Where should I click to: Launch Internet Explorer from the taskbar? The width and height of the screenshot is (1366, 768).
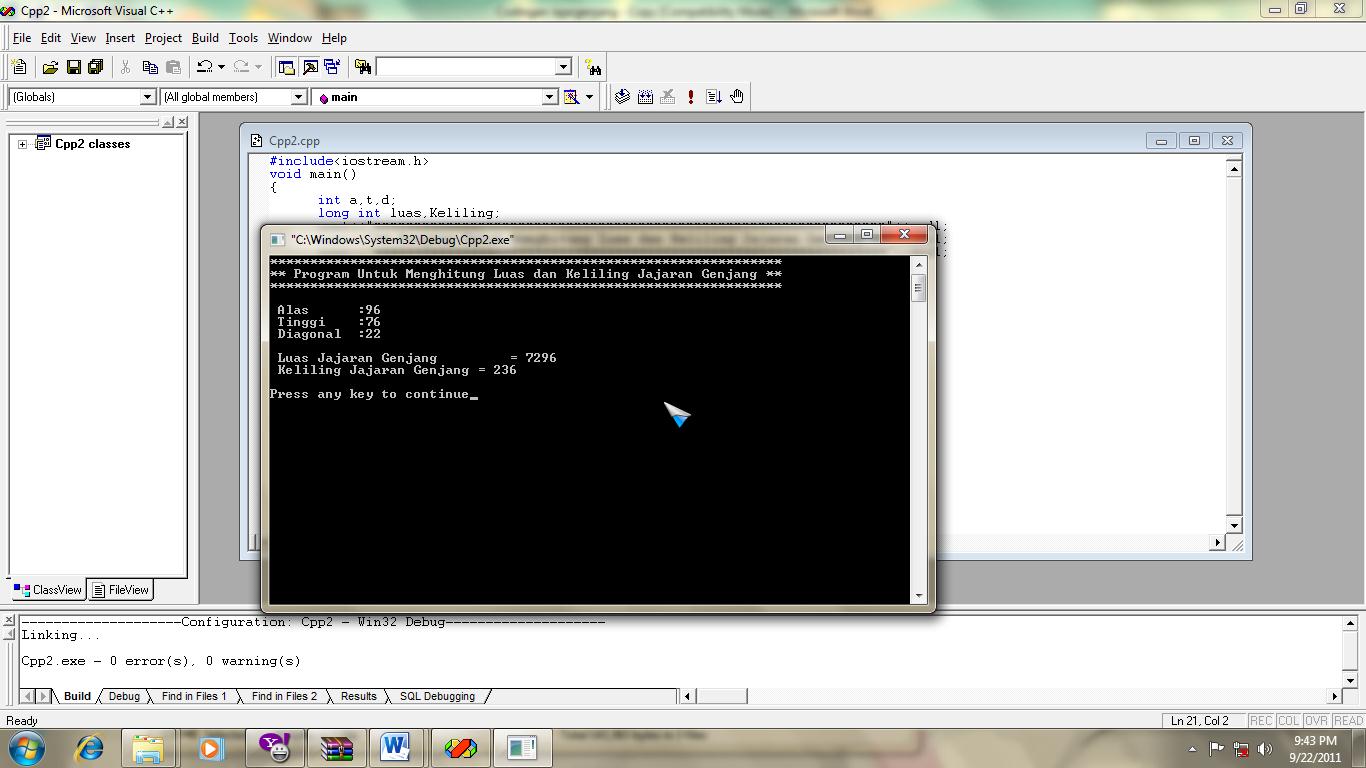[x=89, y=747]
